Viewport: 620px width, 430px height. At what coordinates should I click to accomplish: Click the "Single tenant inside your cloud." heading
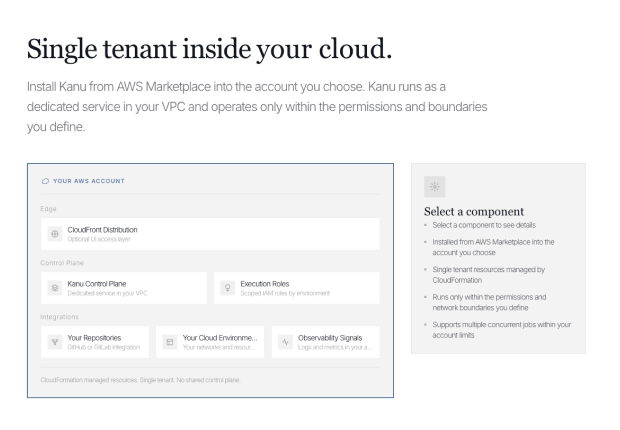pyautogui.click(x=209, y=49)
